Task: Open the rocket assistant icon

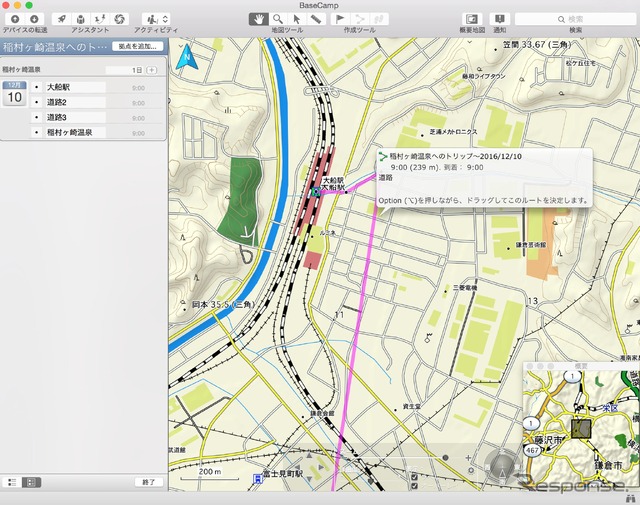Action: coord(62,19)
